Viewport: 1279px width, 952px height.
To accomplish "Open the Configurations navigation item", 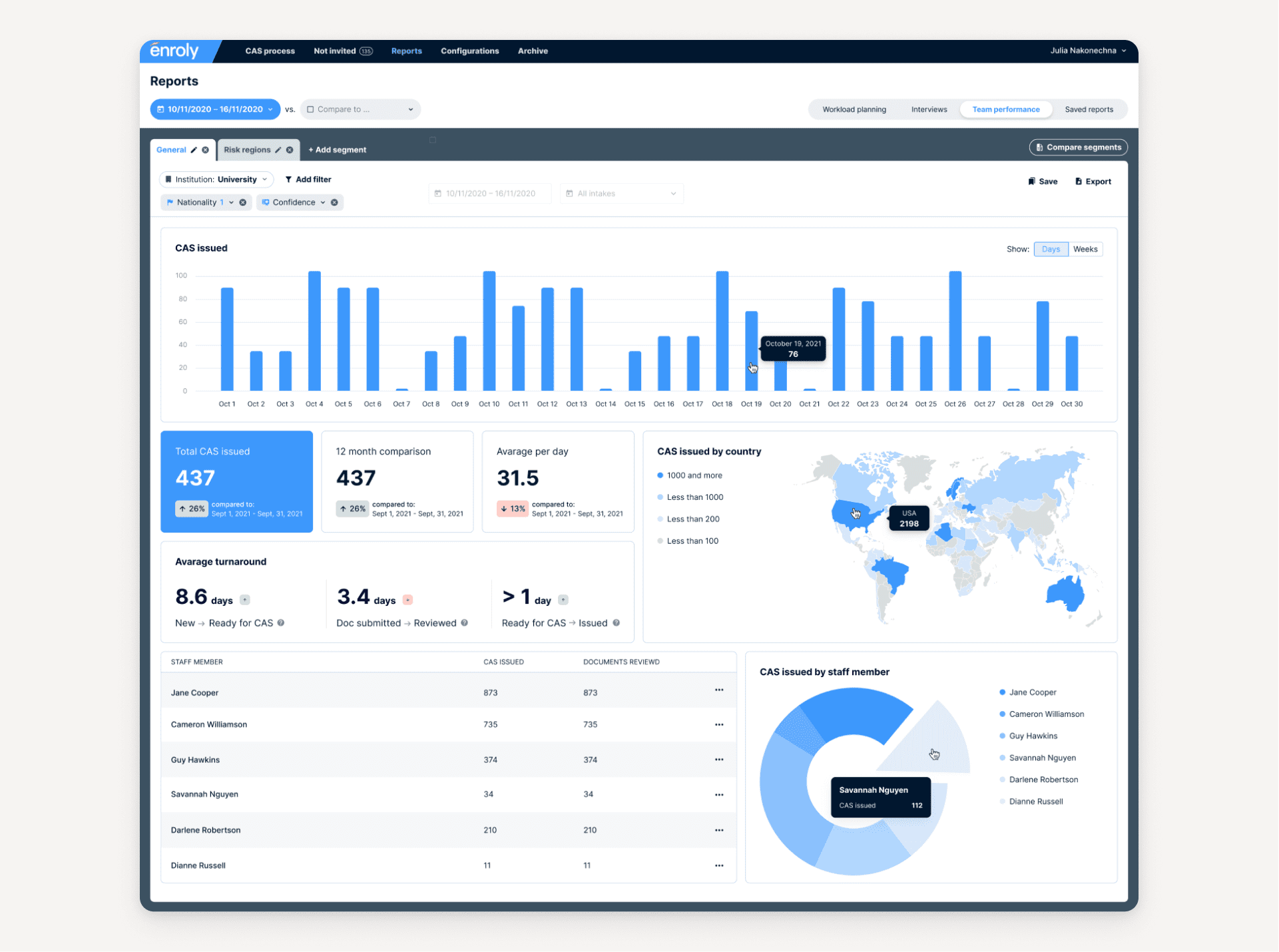I will click(x=470, y=51).
